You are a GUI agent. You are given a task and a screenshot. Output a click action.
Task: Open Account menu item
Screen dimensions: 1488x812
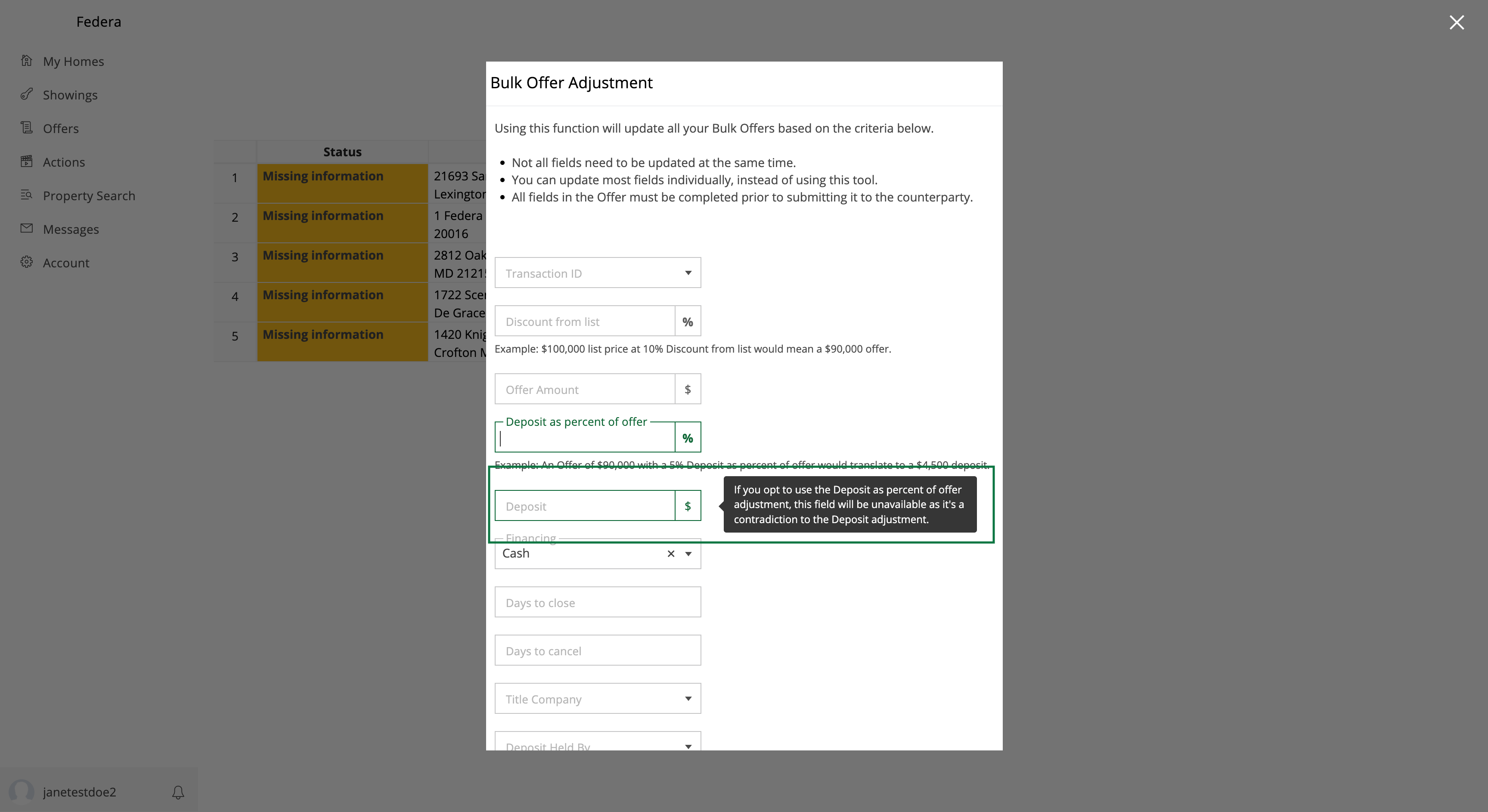pos(66,262)
